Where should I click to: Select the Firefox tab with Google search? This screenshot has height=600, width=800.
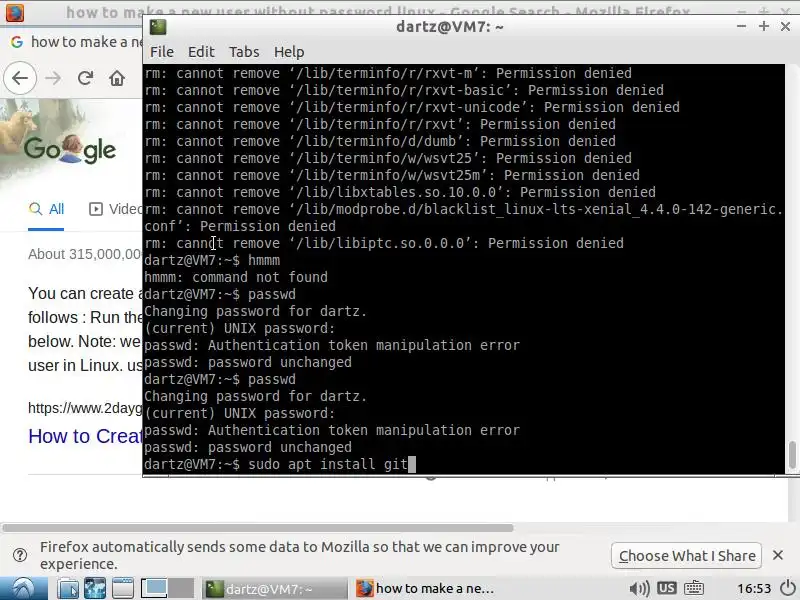point(77,42)
